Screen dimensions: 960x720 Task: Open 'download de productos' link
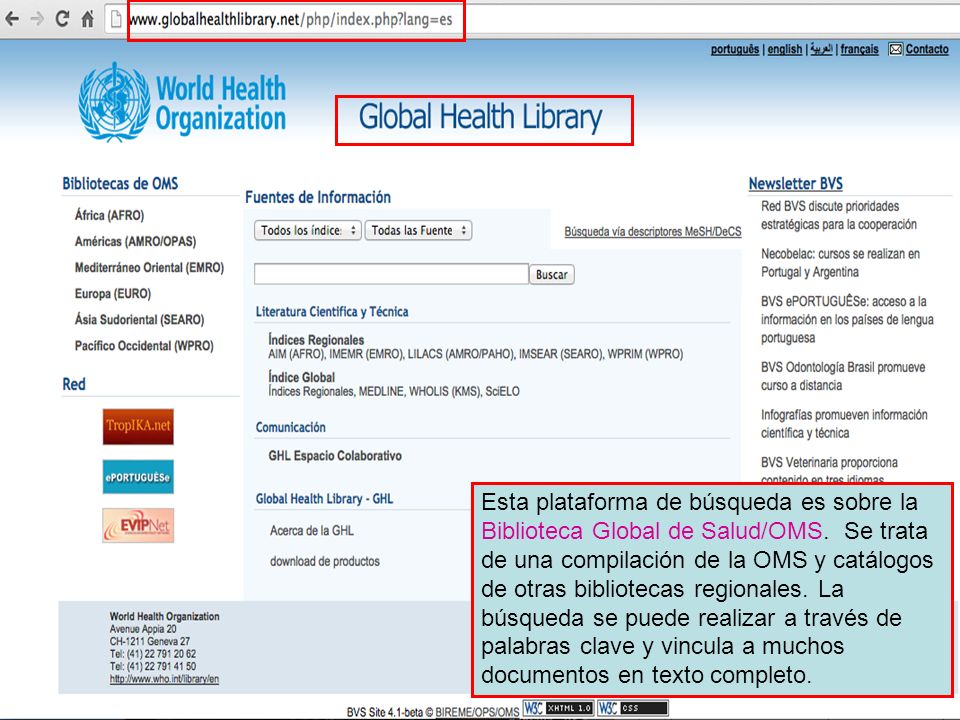click(324, 561)
